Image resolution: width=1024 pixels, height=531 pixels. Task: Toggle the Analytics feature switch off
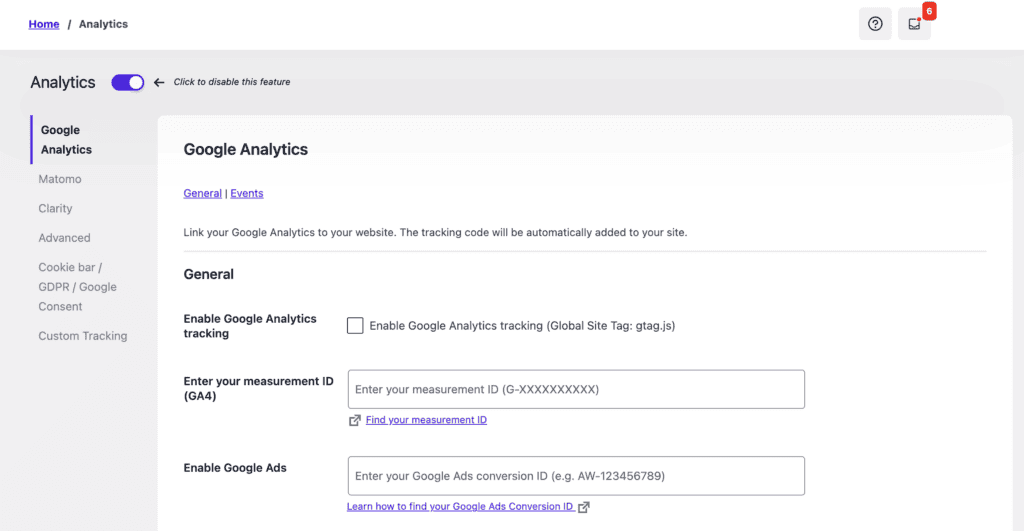[x=127, y=82]
